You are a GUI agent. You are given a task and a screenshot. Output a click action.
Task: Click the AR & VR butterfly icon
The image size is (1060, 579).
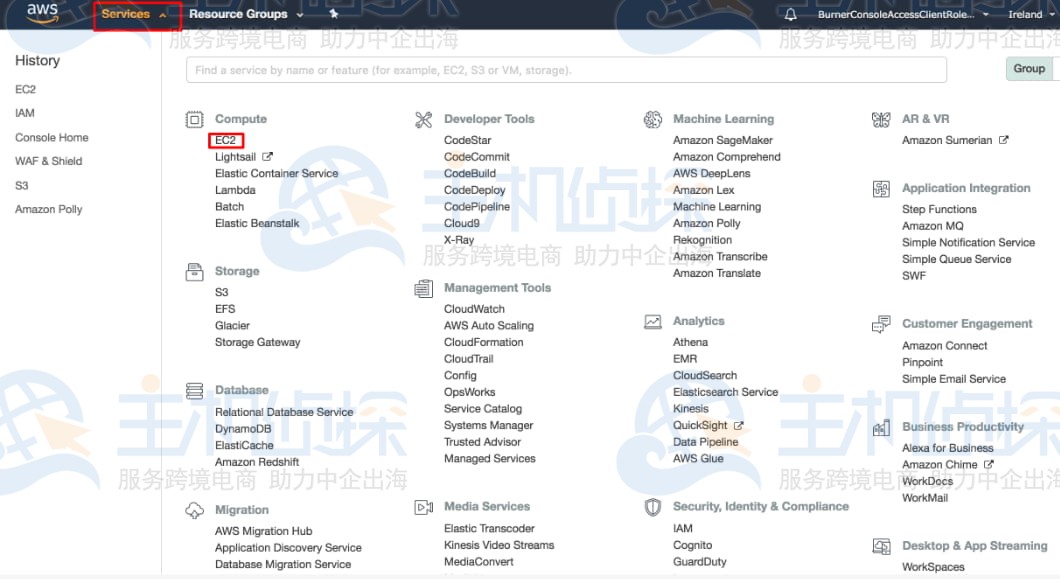click(881, 120)
